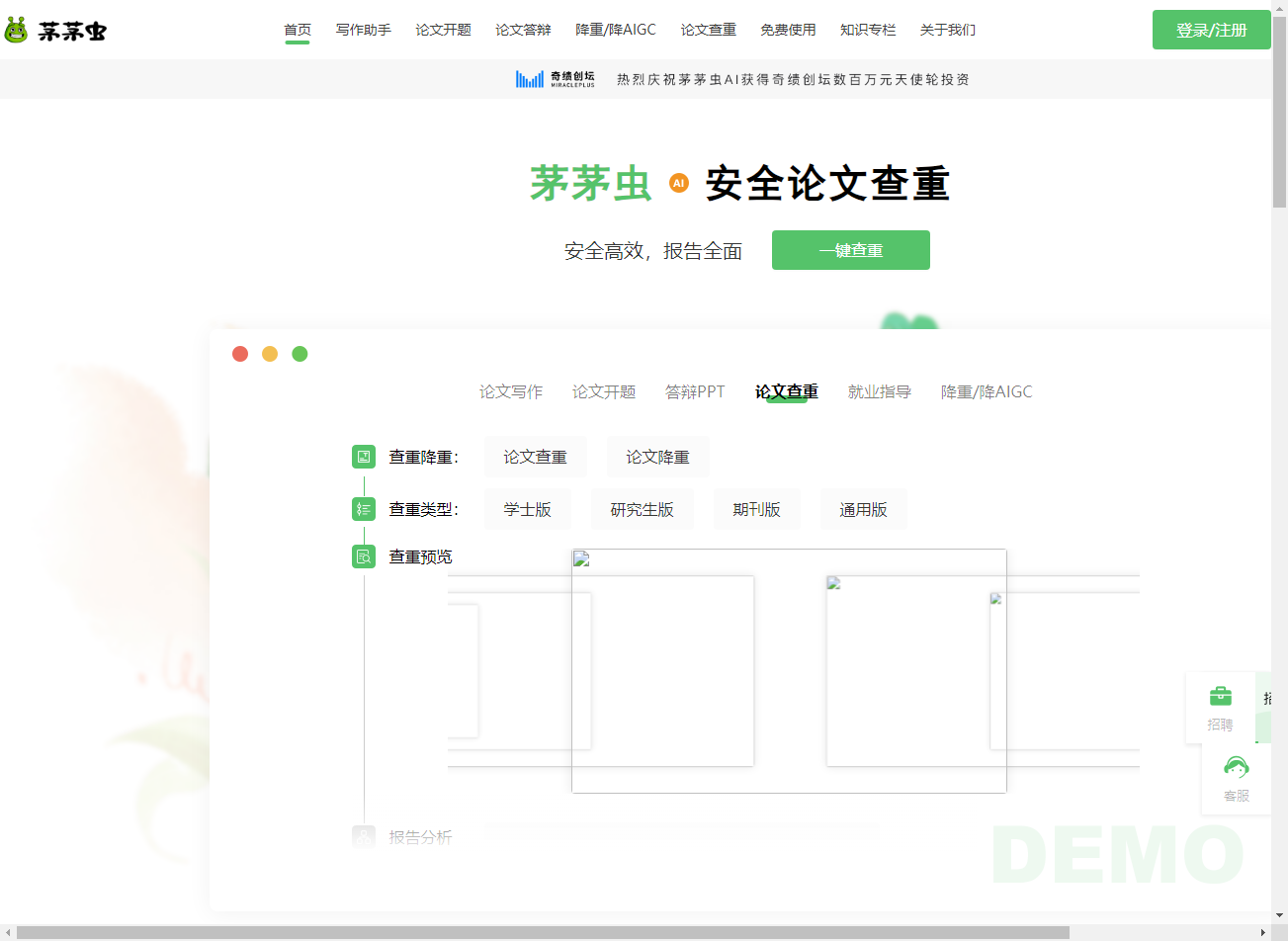Choose the 通用版 check type
1288x941 pixels.
864,509
